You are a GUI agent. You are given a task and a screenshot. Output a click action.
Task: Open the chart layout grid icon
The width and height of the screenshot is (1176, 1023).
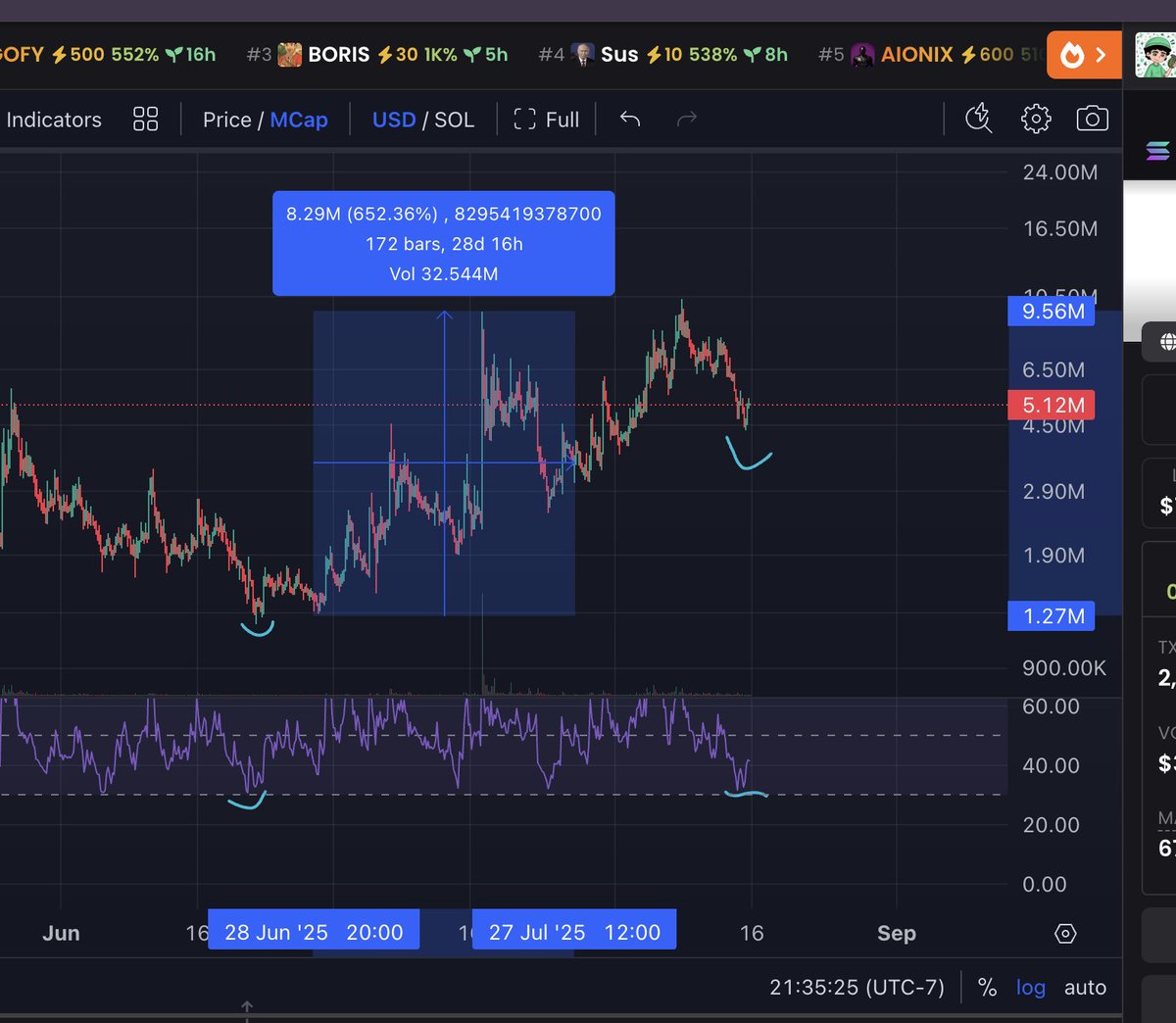(x=146, y=120)
